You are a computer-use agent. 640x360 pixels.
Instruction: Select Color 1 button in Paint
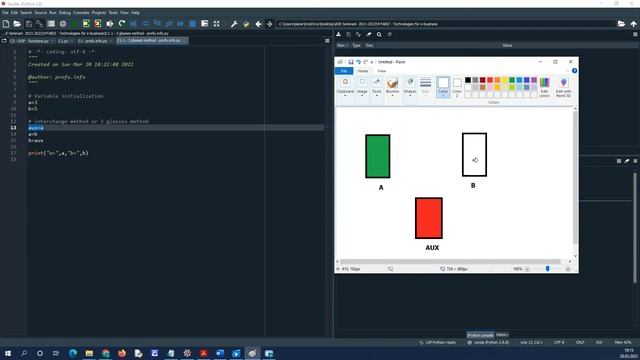(x=443, y=87)
